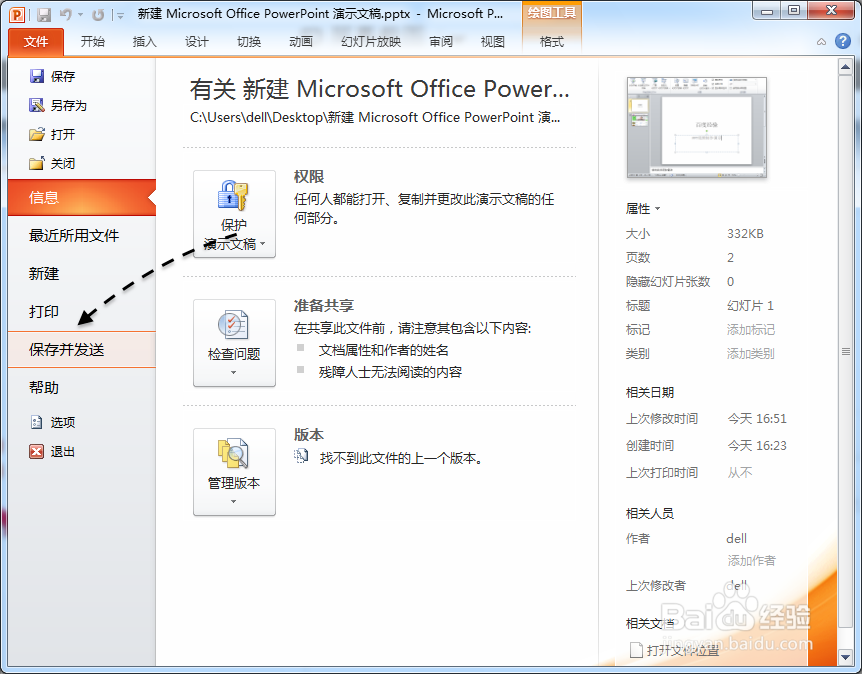Click the 另存为 save-as icon
Screen dimensions: 862x674
point(37,105)
